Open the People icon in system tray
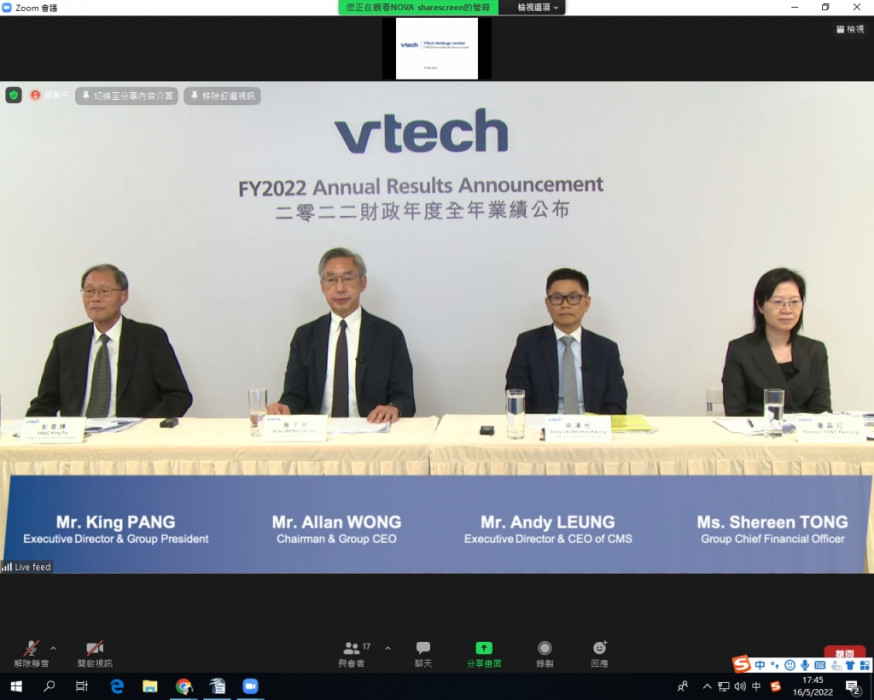 click(683, 686)
